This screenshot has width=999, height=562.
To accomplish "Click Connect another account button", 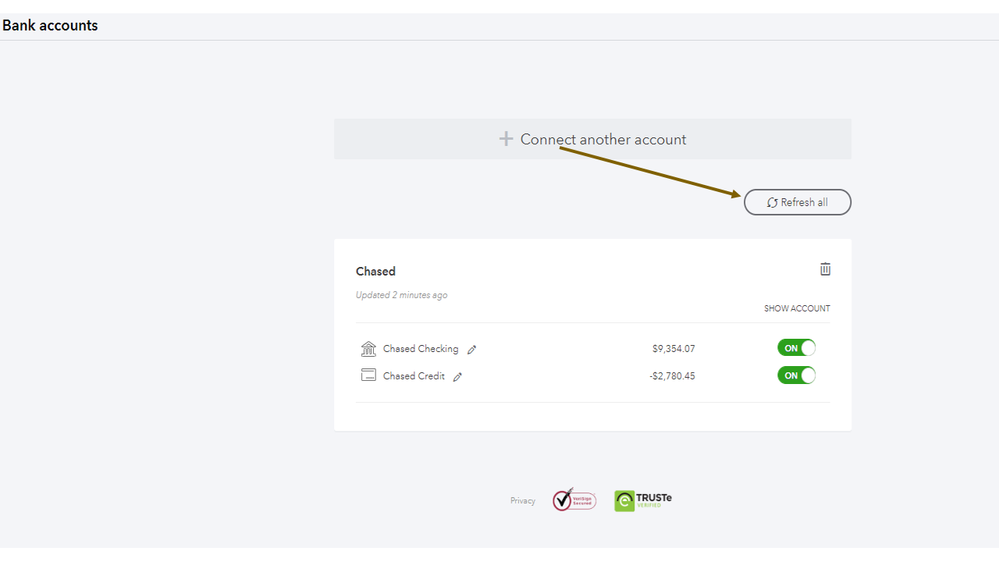I will [x=593, y=140].
